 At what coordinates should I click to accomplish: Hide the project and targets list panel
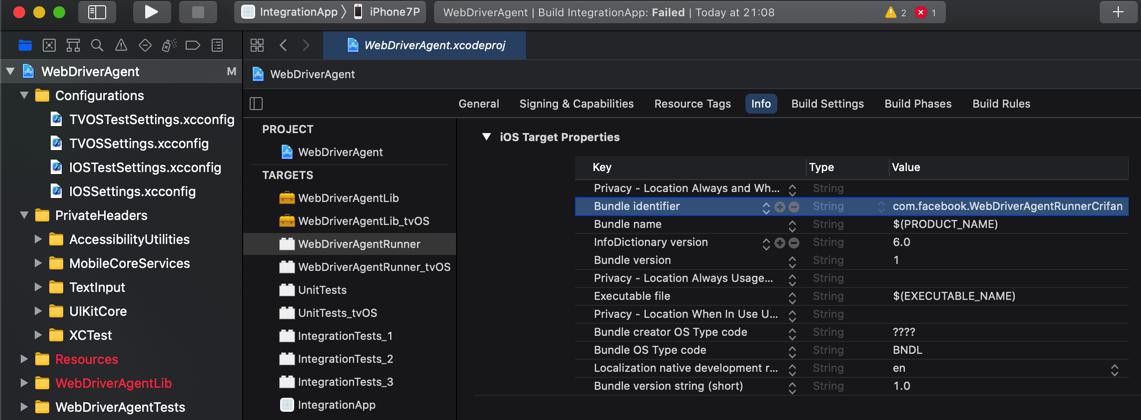point(256,104)
